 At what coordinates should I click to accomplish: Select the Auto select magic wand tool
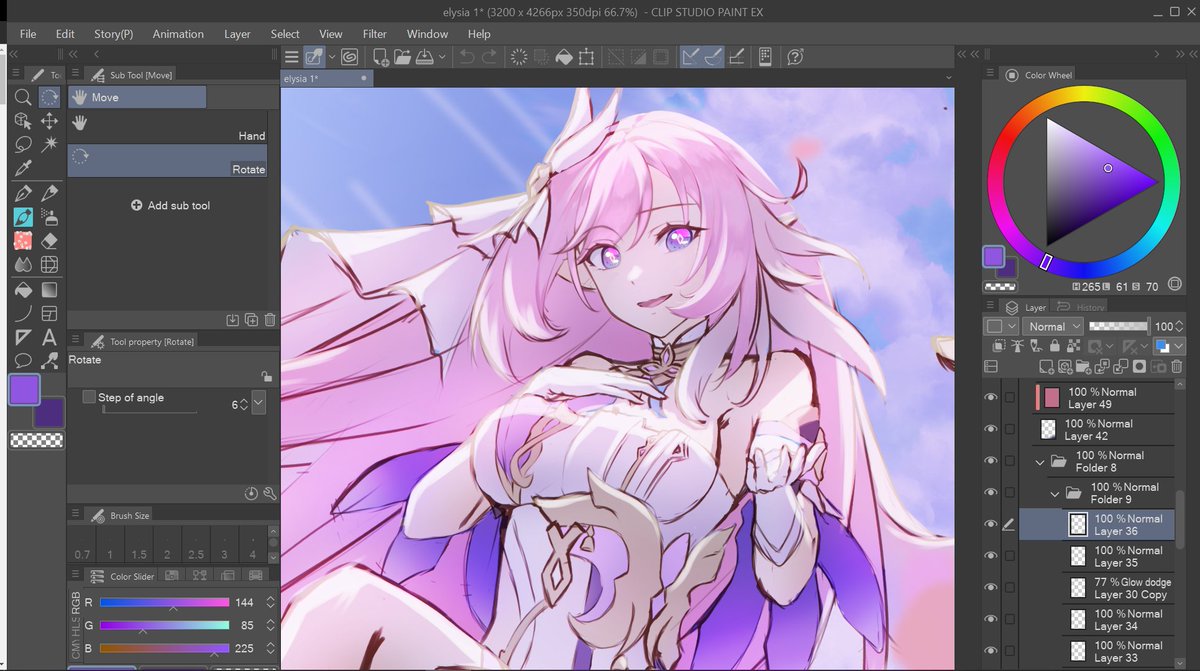coord(49,144)
